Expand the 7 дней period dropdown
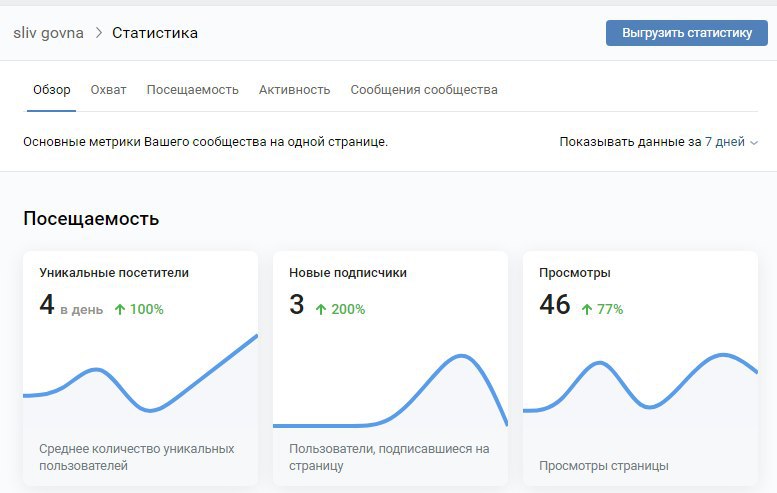The width and height of the screenshot is (777, 493). coord(731,142)
